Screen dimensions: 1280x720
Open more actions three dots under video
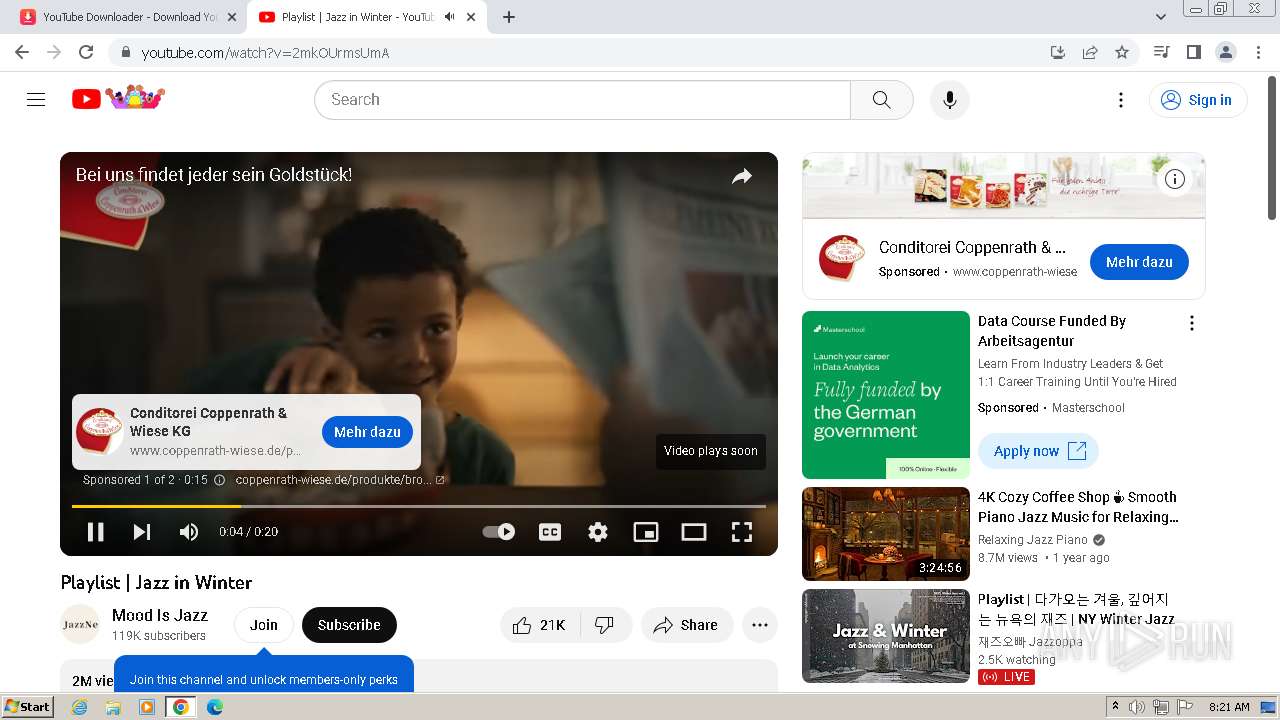click(x=760, y=625)
